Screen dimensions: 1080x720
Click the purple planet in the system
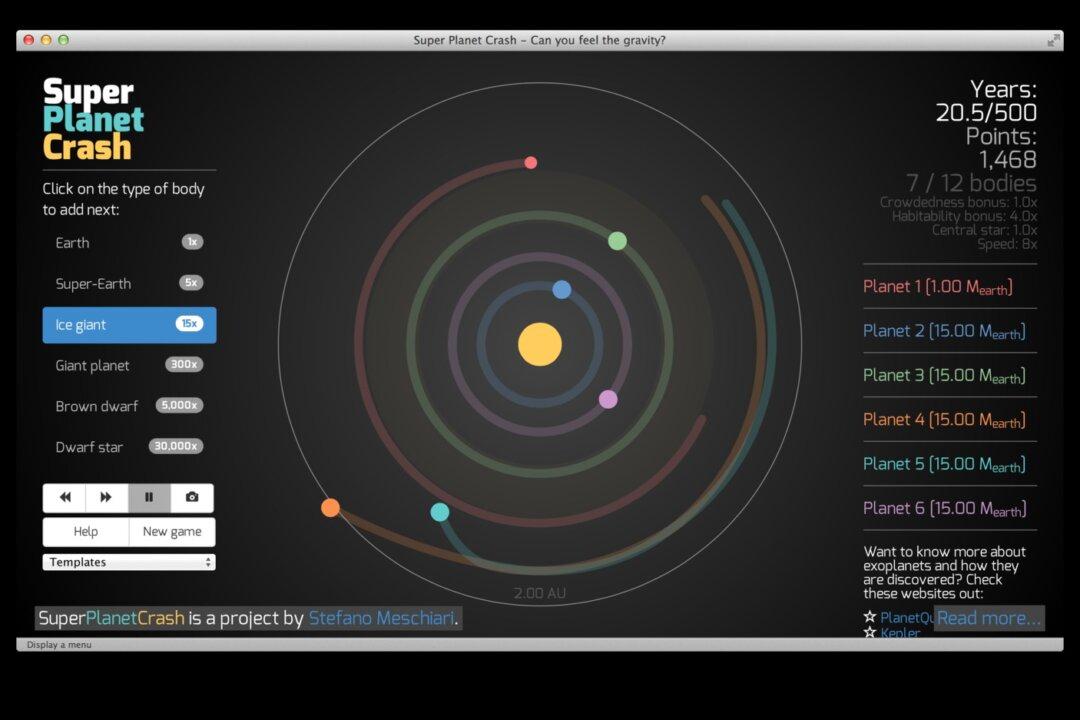pos(607,398)
